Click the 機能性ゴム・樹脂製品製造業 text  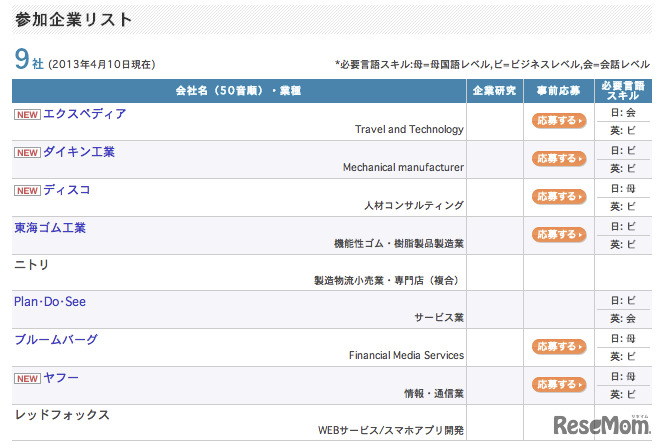coord(399,243)
